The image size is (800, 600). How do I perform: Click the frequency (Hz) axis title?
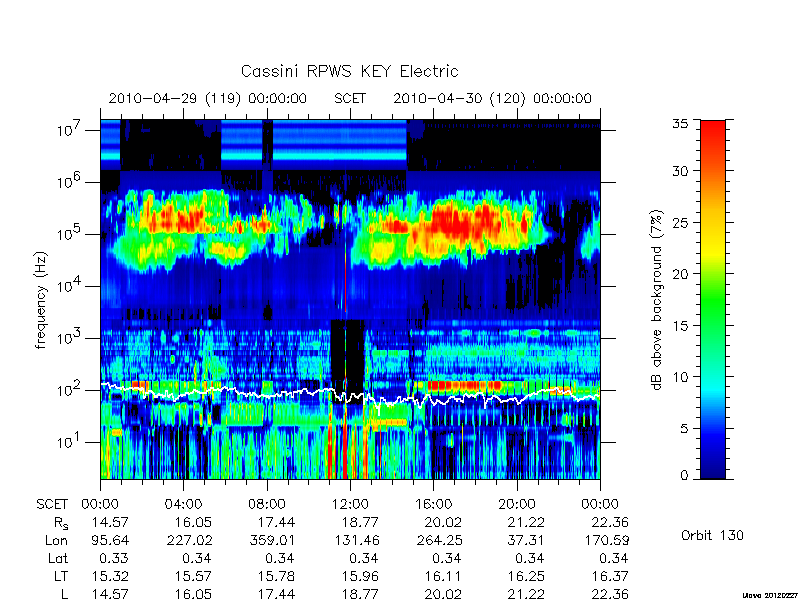point(41,300)
